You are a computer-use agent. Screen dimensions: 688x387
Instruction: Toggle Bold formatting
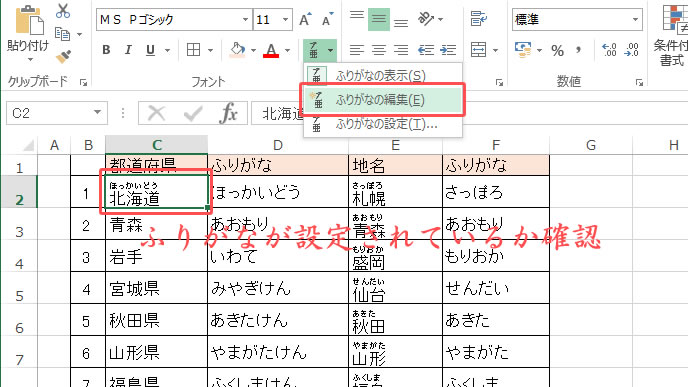106,50
